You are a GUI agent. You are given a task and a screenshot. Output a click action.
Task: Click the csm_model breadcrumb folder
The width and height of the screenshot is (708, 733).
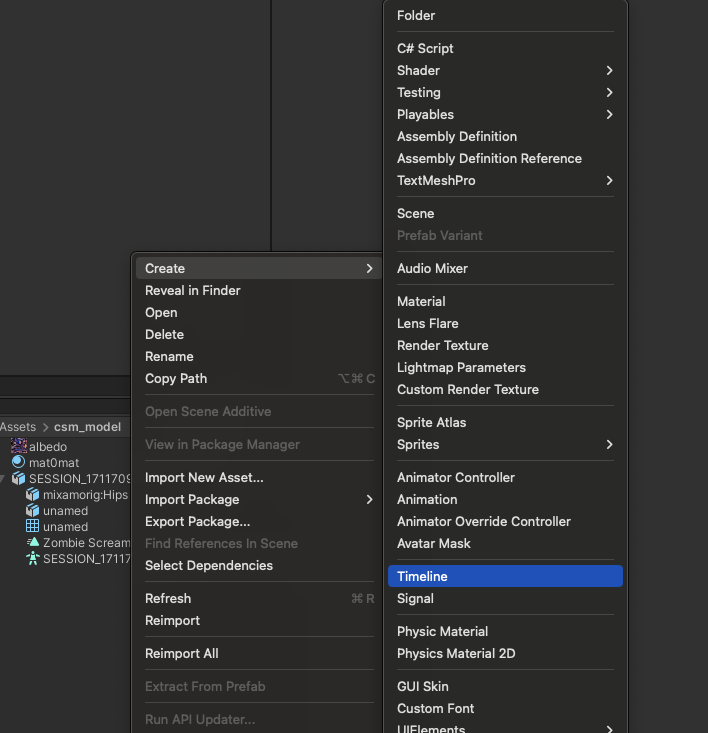coord(87,426)
